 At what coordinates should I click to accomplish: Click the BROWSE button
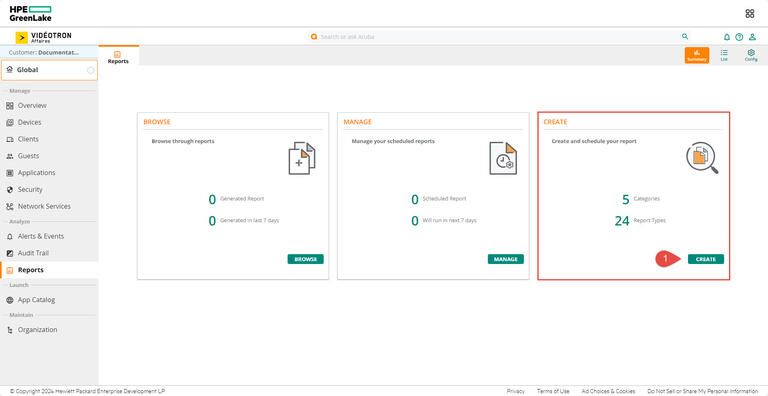coord(305,259)
